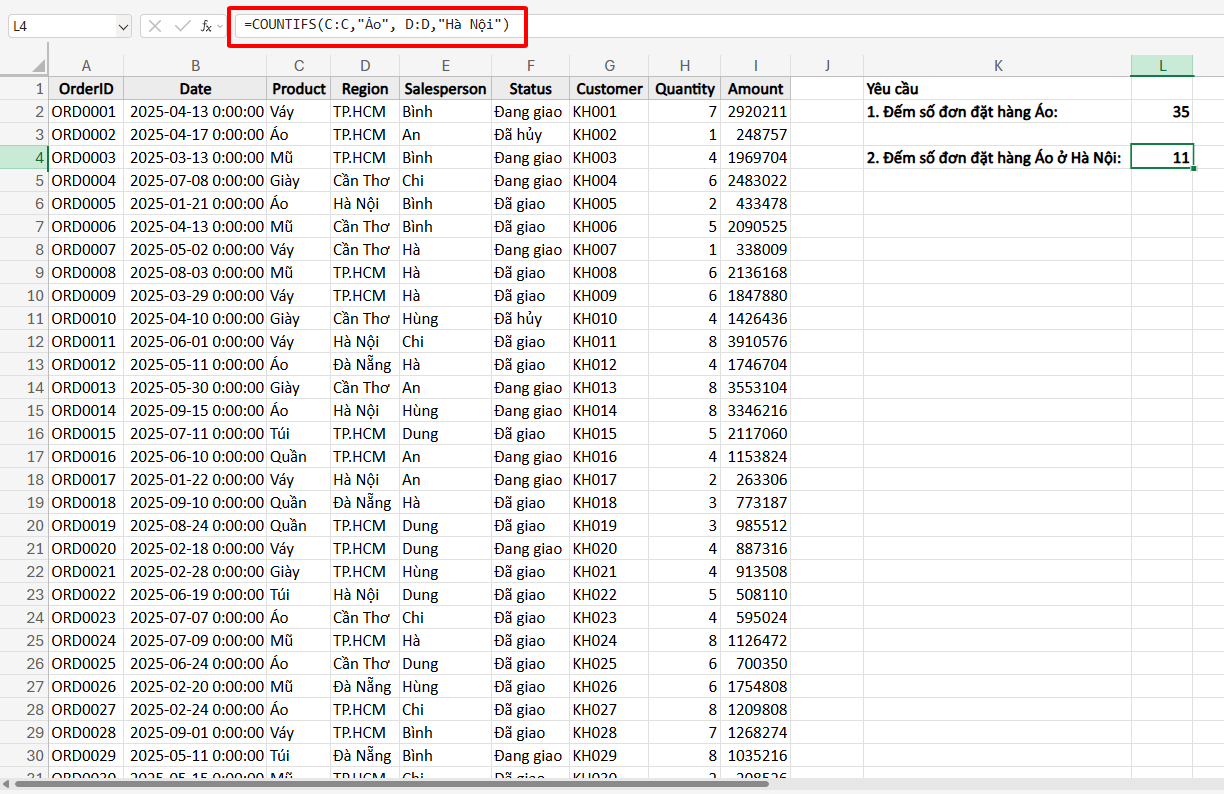Select the row 4 header
This screenshot has width=1224, height=794.
pyautogui.click(x=24, y=157)
